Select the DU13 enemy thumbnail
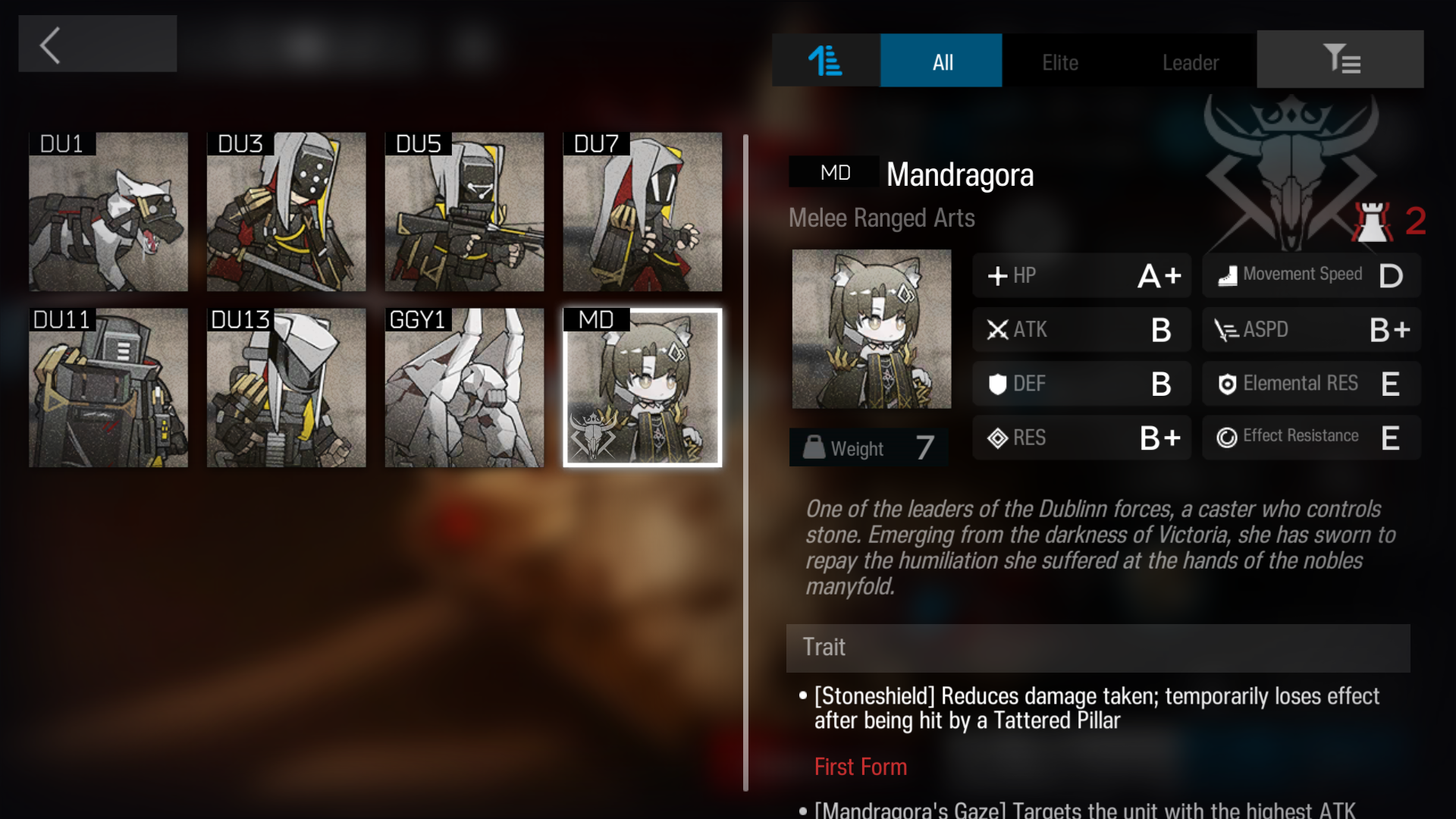Screen dimensions: 1456x819 [286, 388]
